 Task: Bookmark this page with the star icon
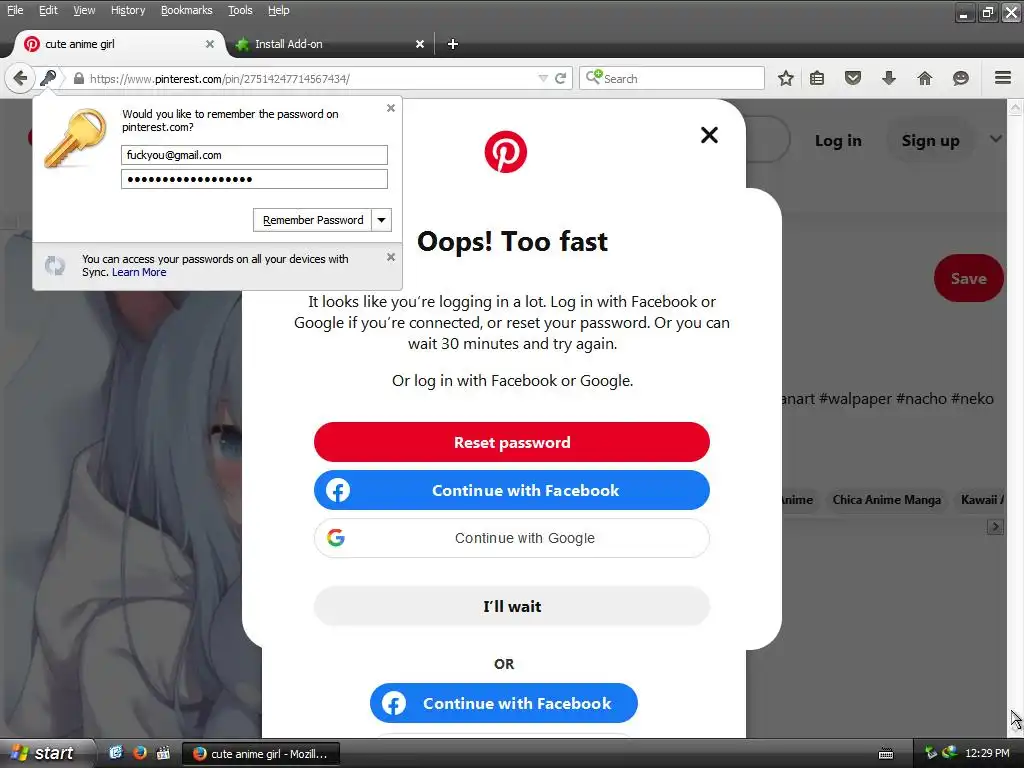point(786,78)
